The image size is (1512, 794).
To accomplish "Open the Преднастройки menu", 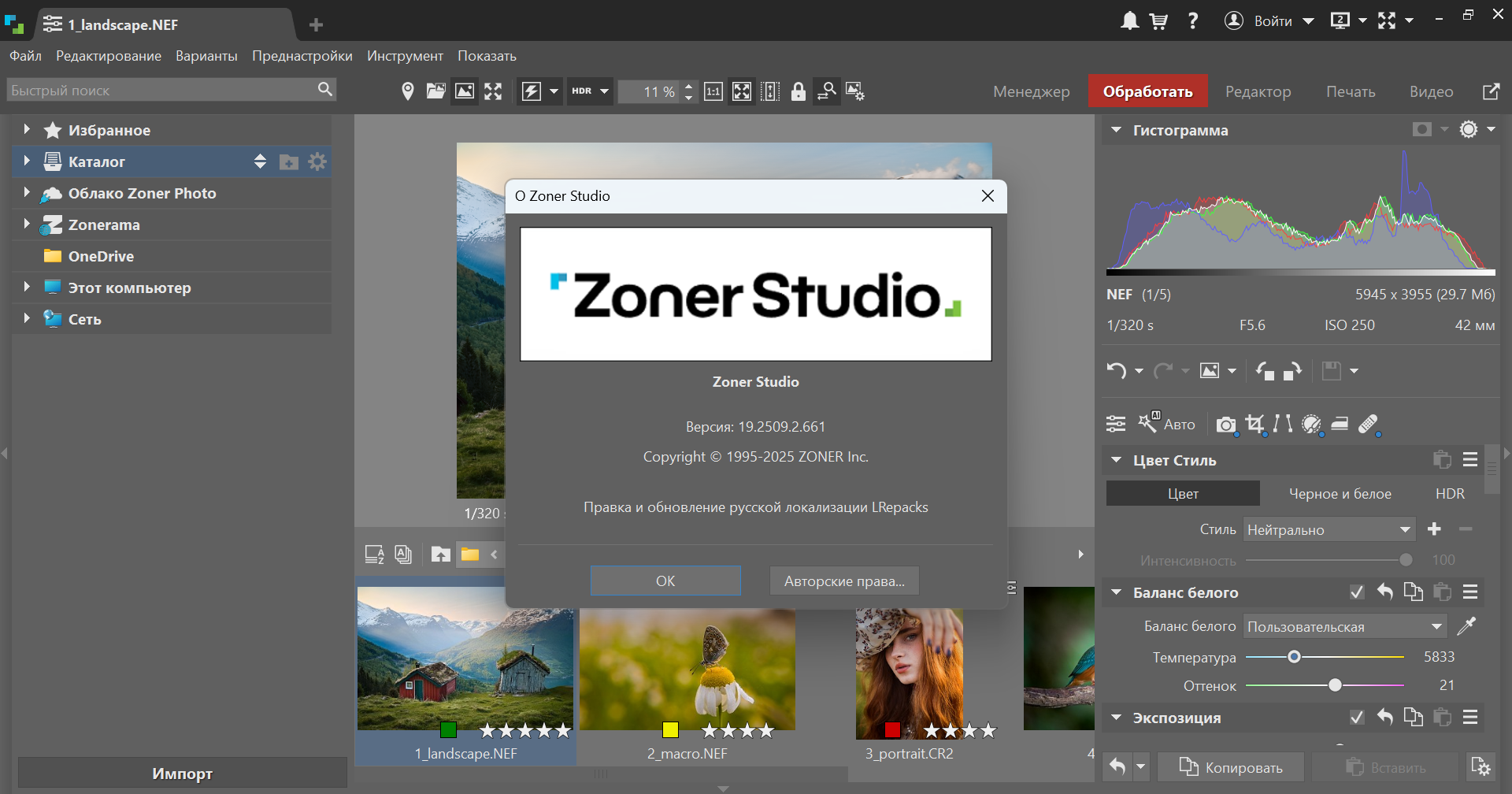I will [302, 56].
